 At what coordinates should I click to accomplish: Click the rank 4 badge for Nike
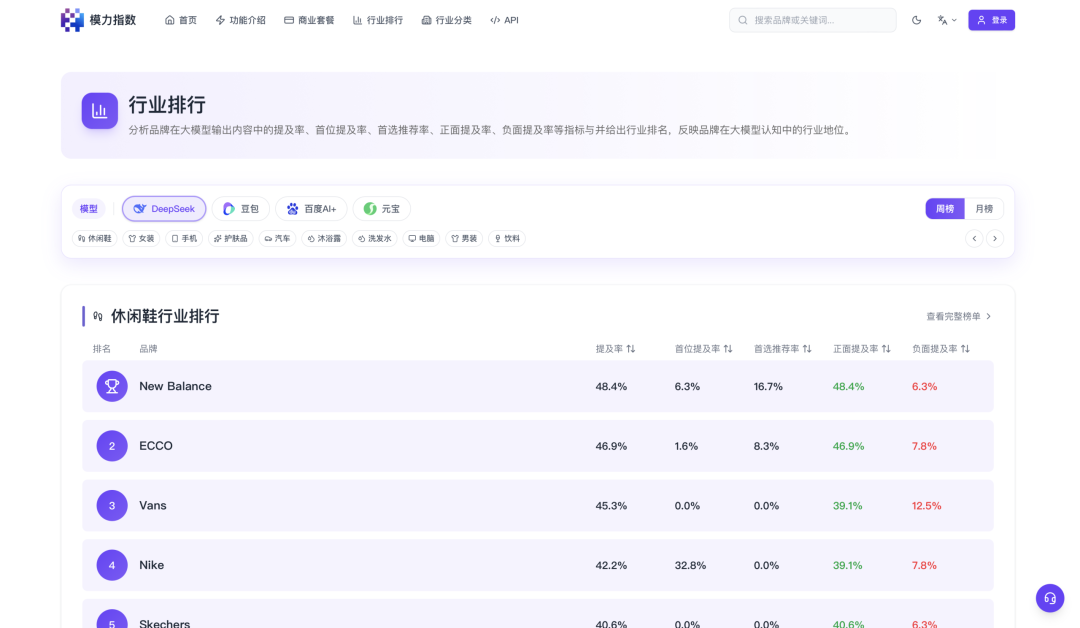pyautogui.click(x=112, y=565)
